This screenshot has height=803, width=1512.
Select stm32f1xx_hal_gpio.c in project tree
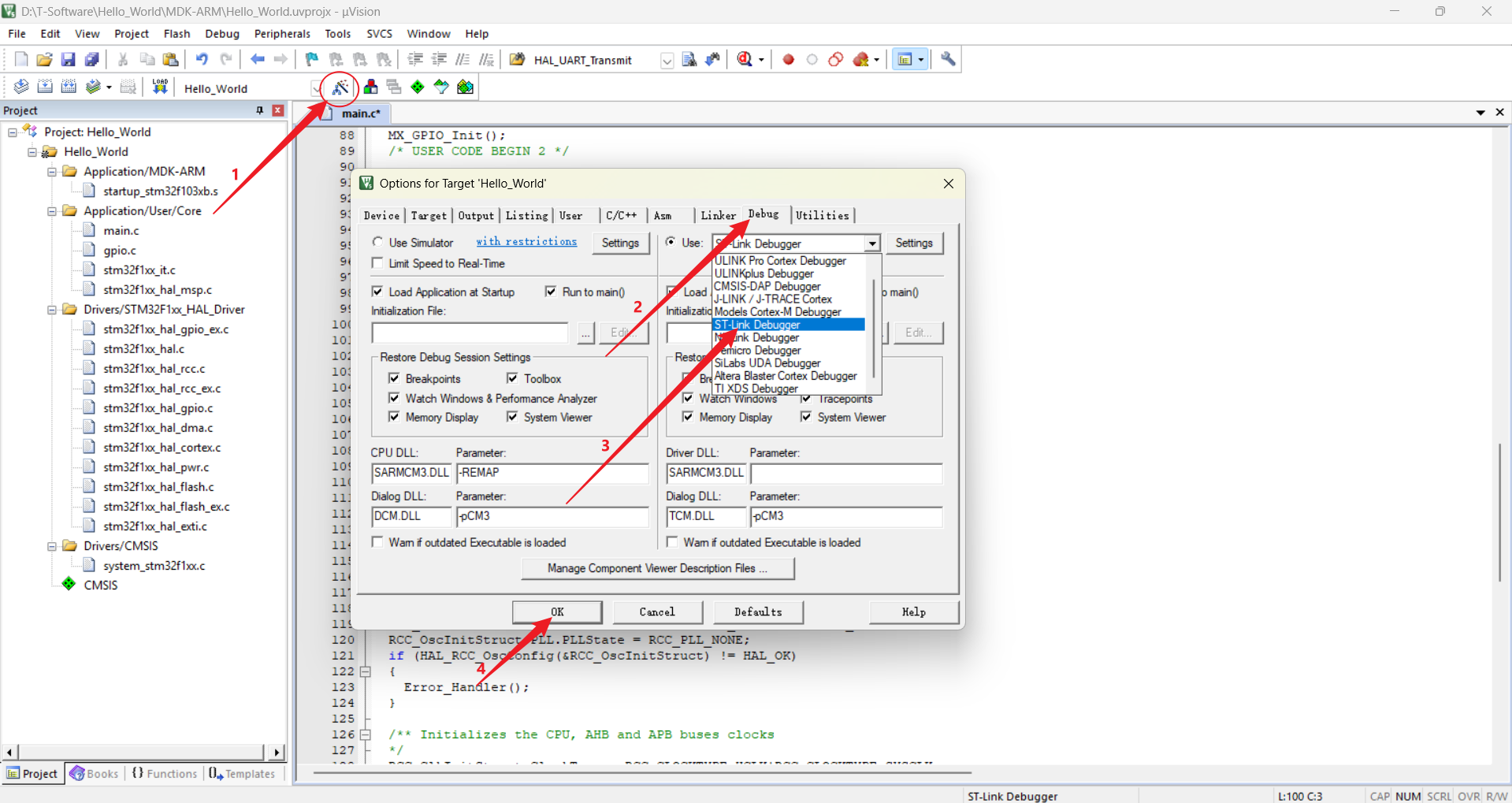click(x=158, y=408)
